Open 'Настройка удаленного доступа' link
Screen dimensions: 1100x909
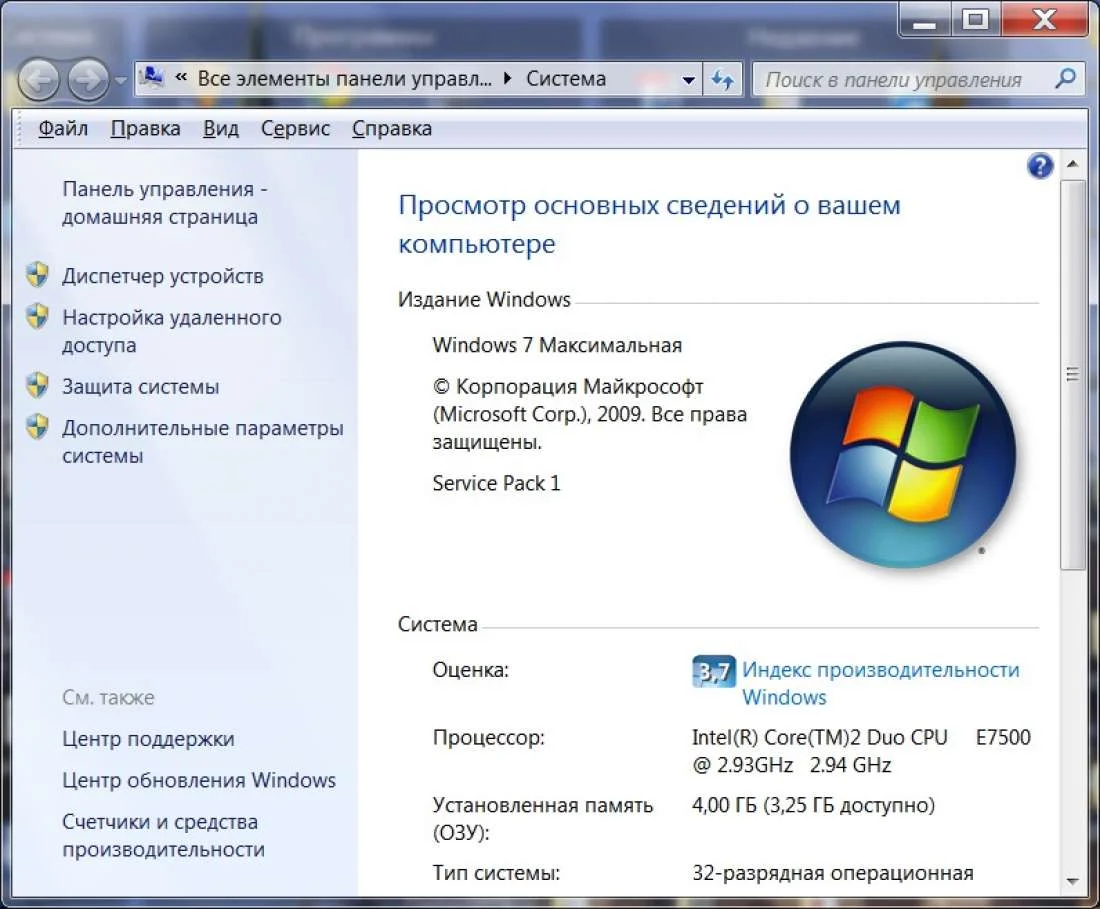172,331
